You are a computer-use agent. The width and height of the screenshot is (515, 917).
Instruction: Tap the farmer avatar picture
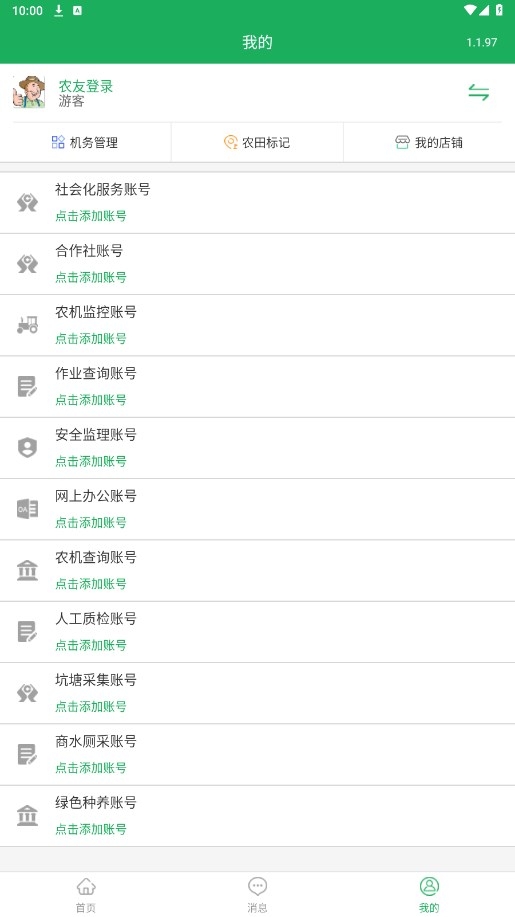(x=29, y=92)
